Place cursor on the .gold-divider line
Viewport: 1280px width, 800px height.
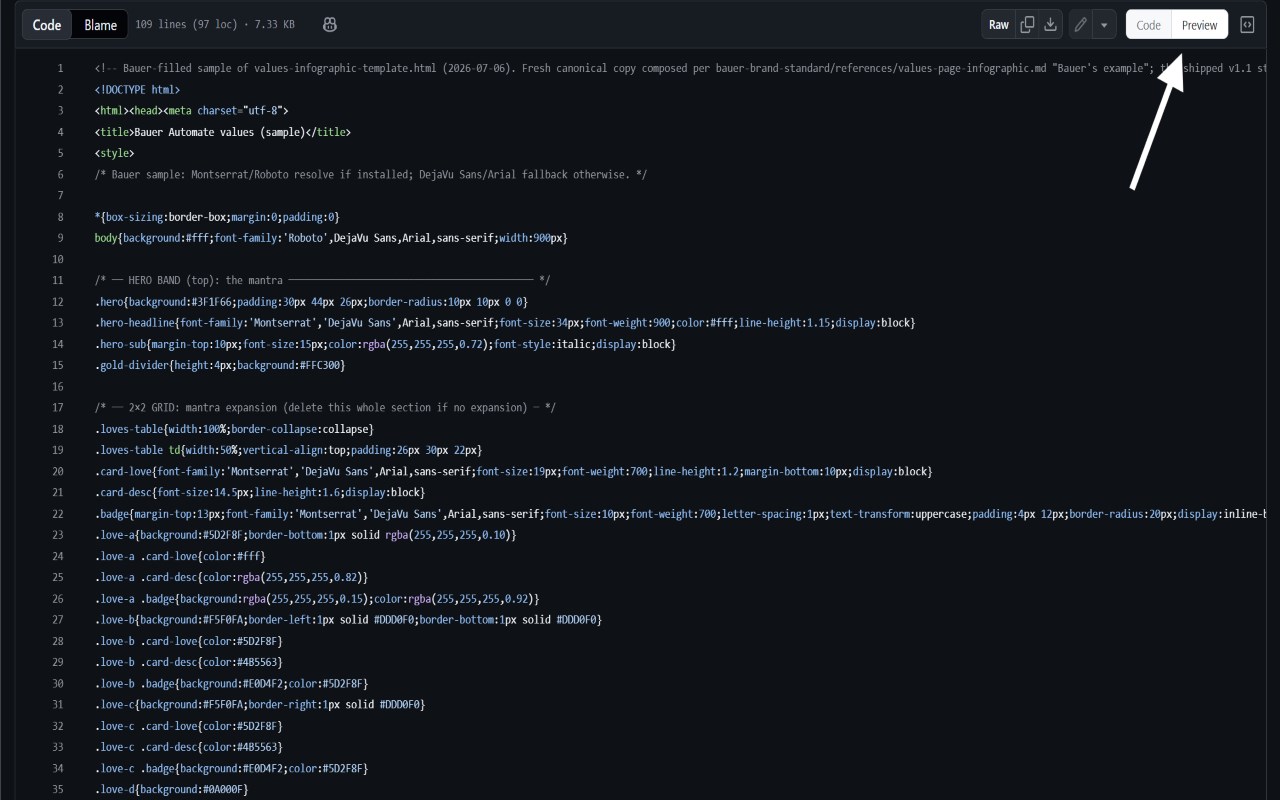tap(220, 365)
